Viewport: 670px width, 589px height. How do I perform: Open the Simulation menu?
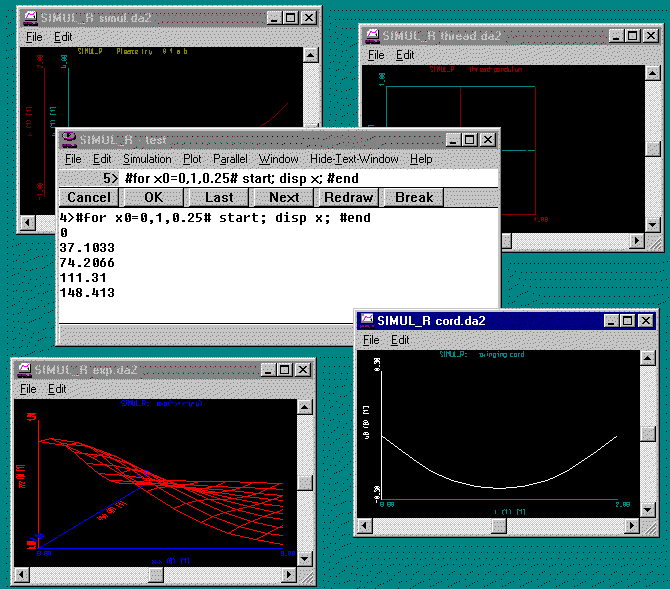click(x=147, y=159)
